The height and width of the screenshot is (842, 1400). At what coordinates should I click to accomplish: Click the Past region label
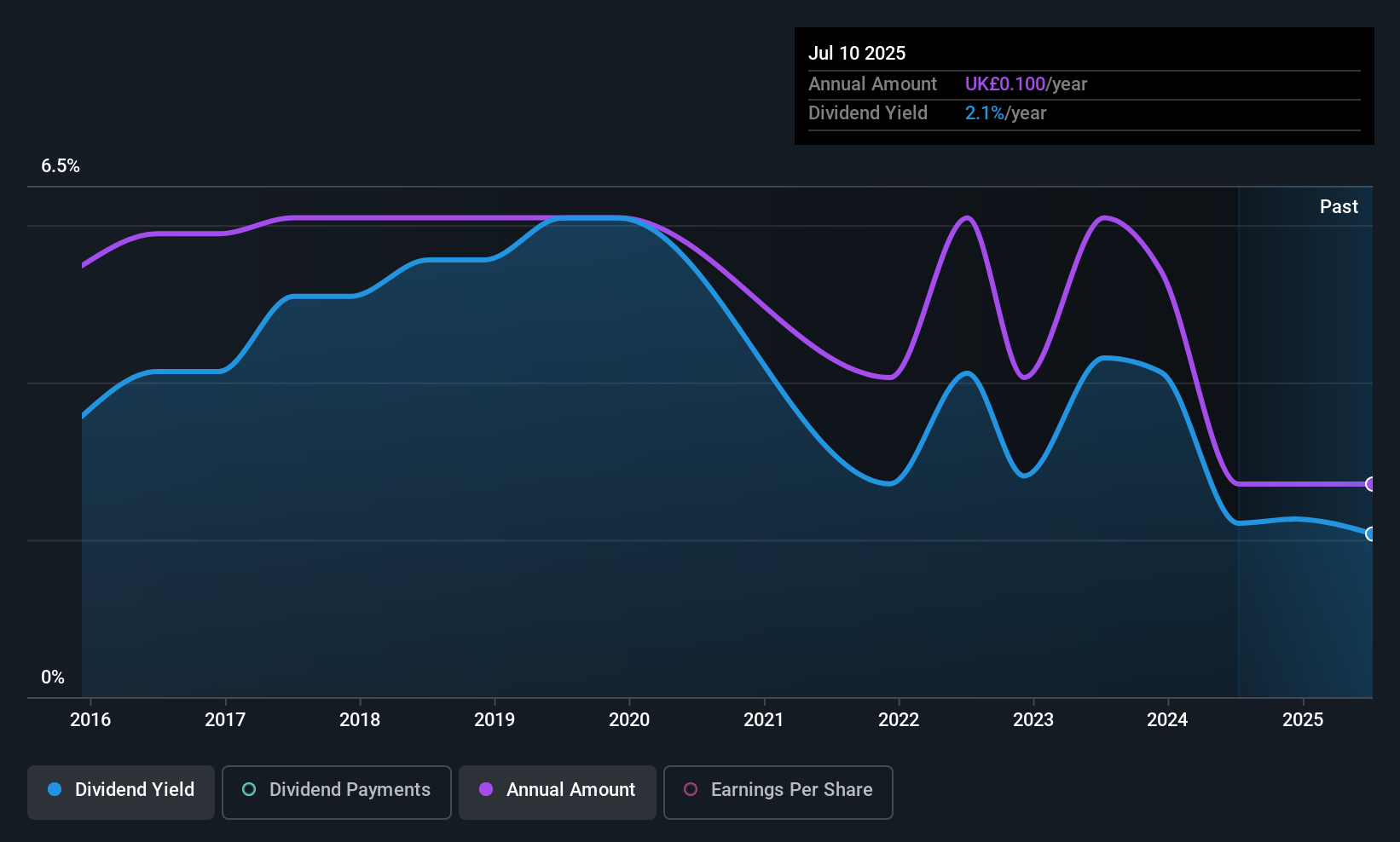[x=1339, y=206]
